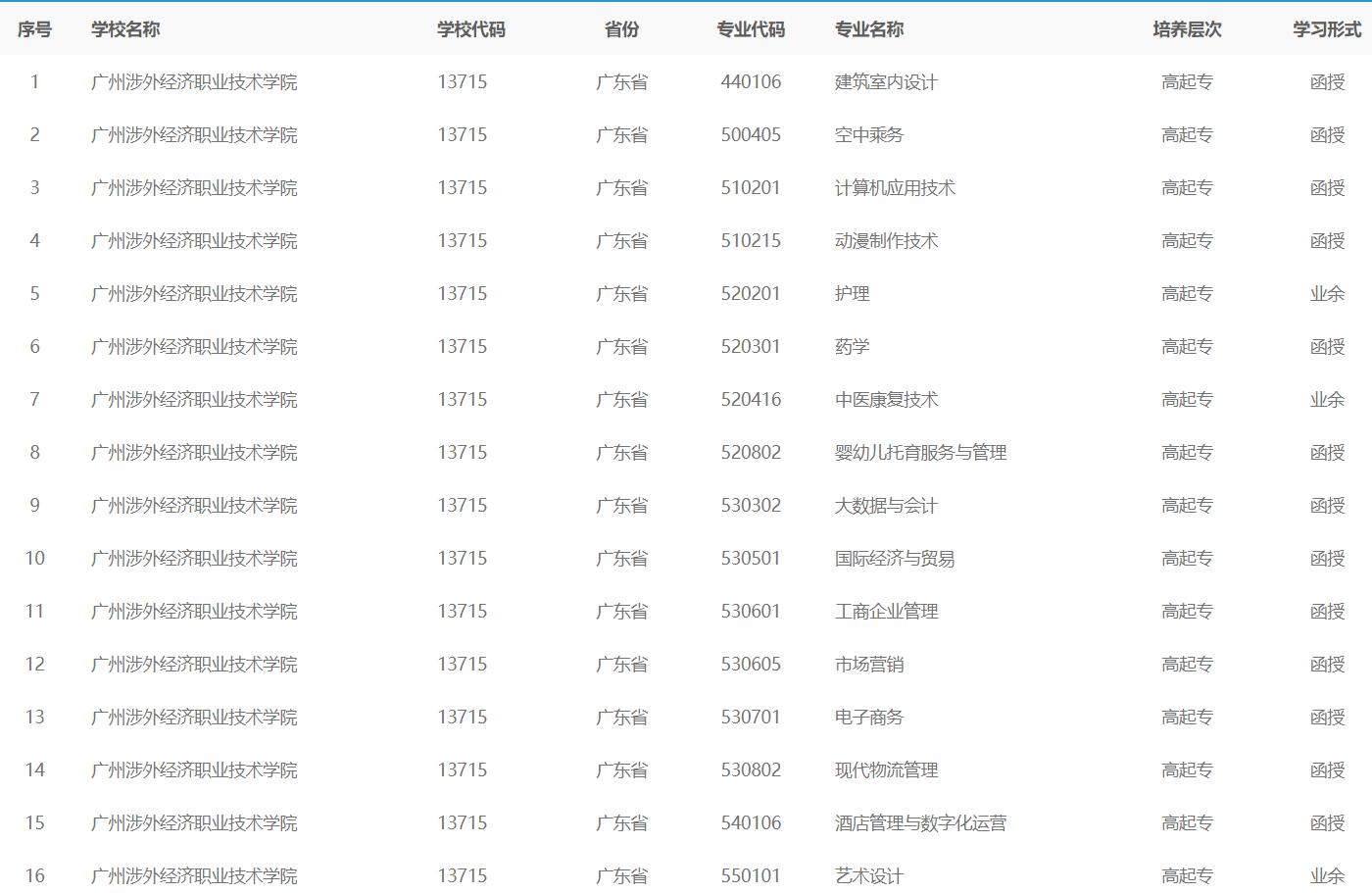Click 广东省 in the 大数据与会计 row
Screen dimensions: 1372x893
tap(622, 506)
